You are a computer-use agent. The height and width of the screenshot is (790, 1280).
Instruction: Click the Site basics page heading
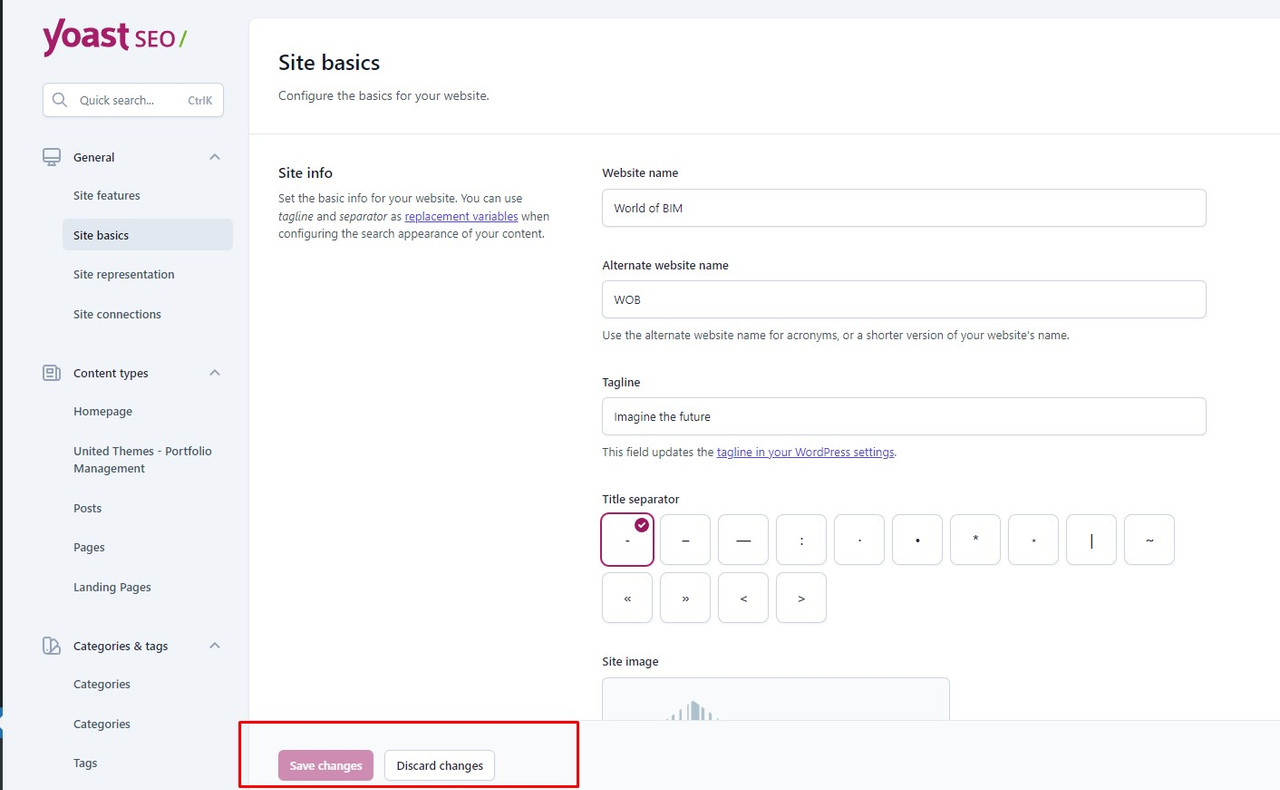(x=329, y=62)
